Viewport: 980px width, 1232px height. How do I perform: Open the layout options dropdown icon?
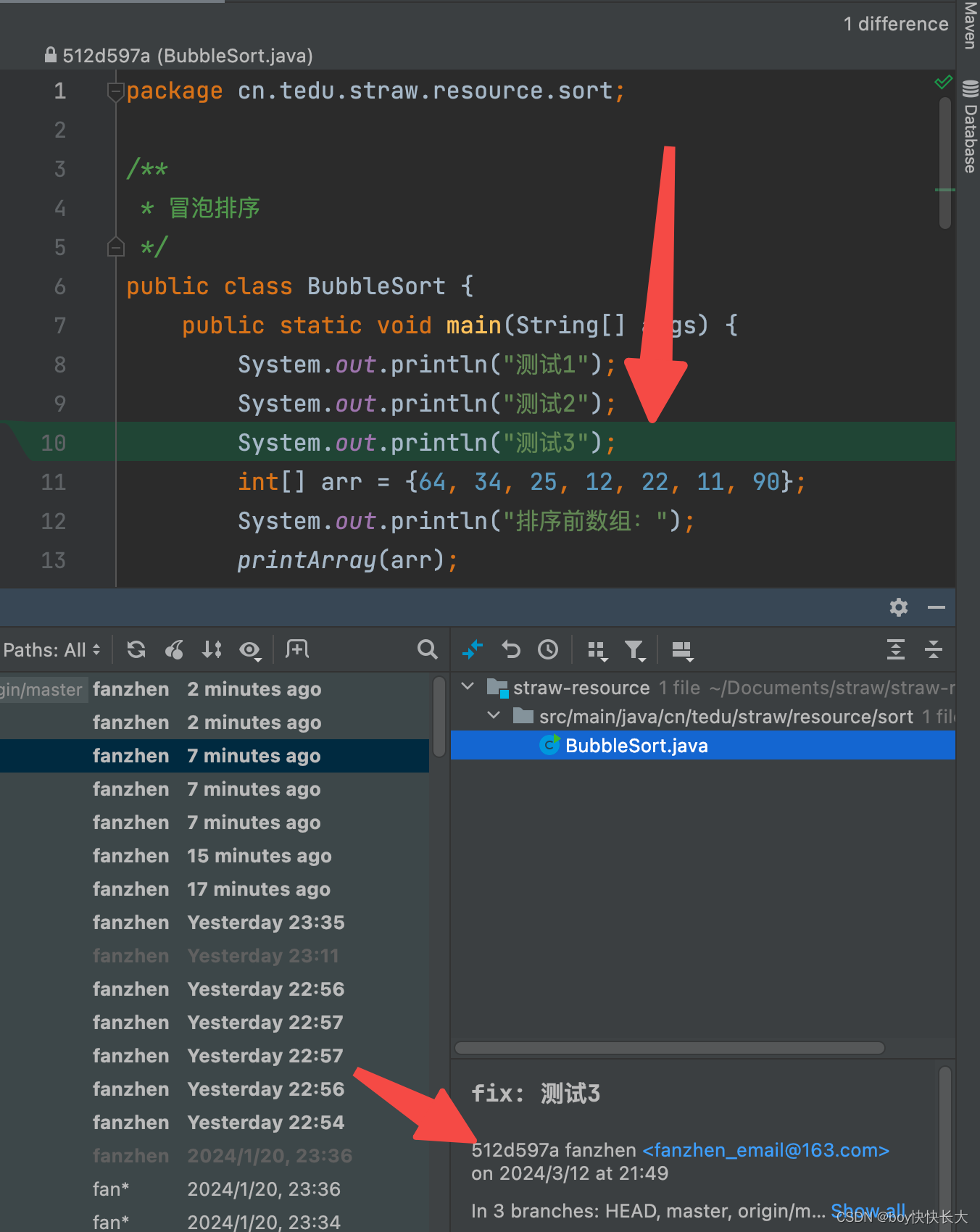(x=683, y=651)
